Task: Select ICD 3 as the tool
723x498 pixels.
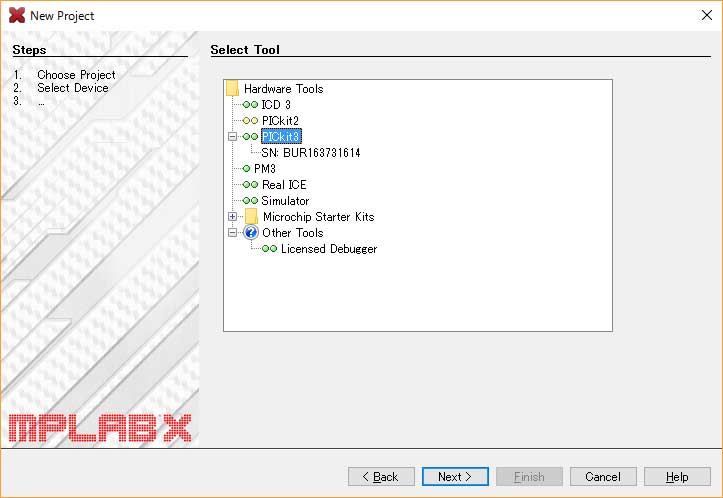Action: [x=276, y=105]
